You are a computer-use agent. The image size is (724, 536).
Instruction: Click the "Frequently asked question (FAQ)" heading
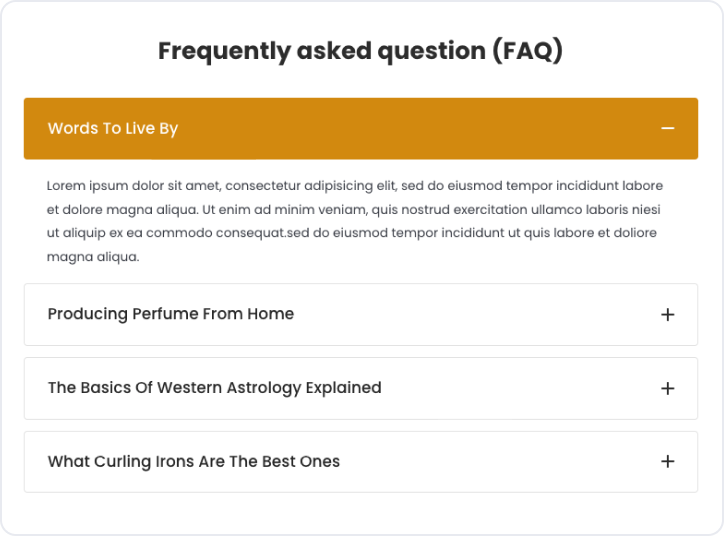point(360,51)
